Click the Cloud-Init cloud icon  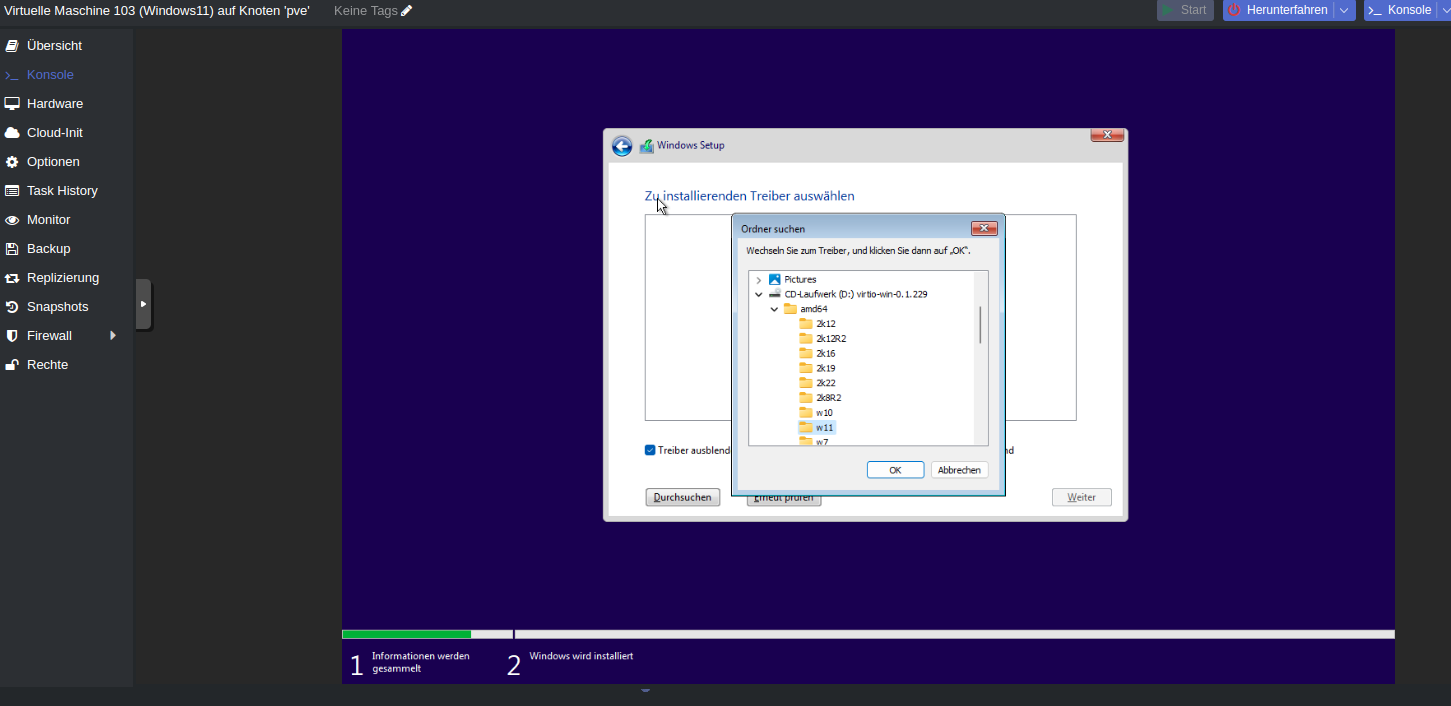12,133
